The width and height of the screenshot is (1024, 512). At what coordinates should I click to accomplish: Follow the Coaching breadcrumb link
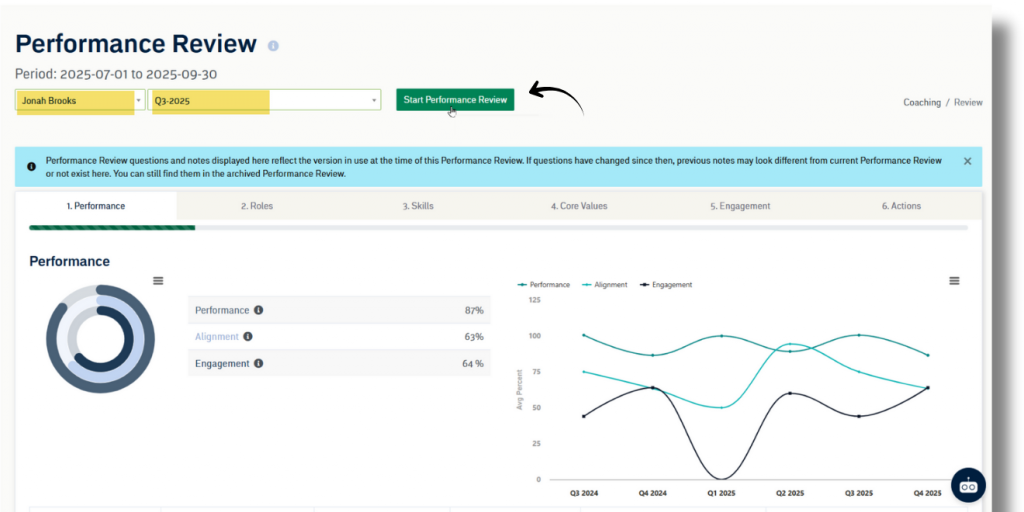click(x=921, y=102)
